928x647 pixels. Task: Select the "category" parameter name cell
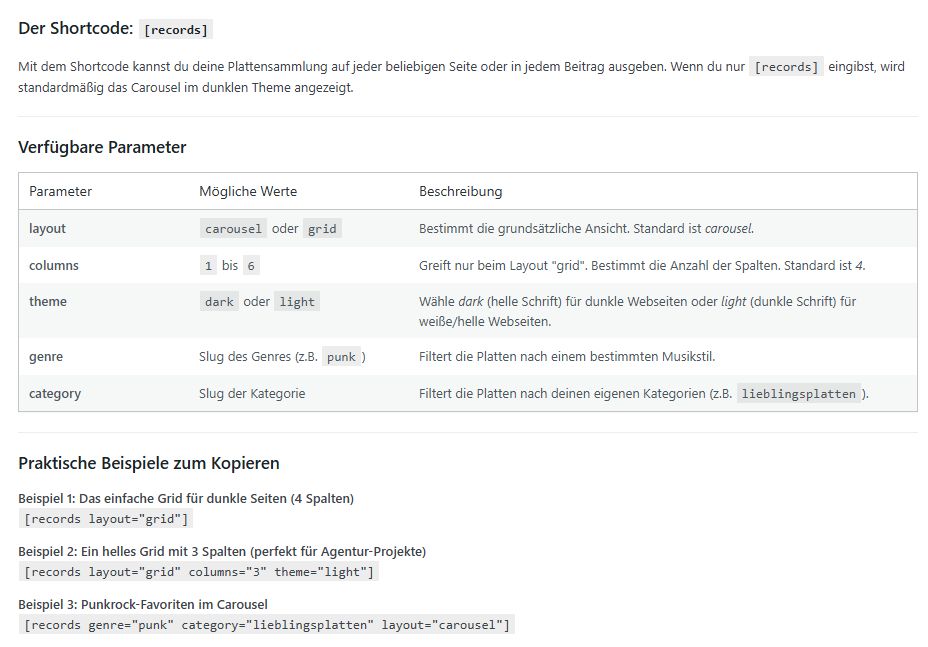click(x=55, y=393)
